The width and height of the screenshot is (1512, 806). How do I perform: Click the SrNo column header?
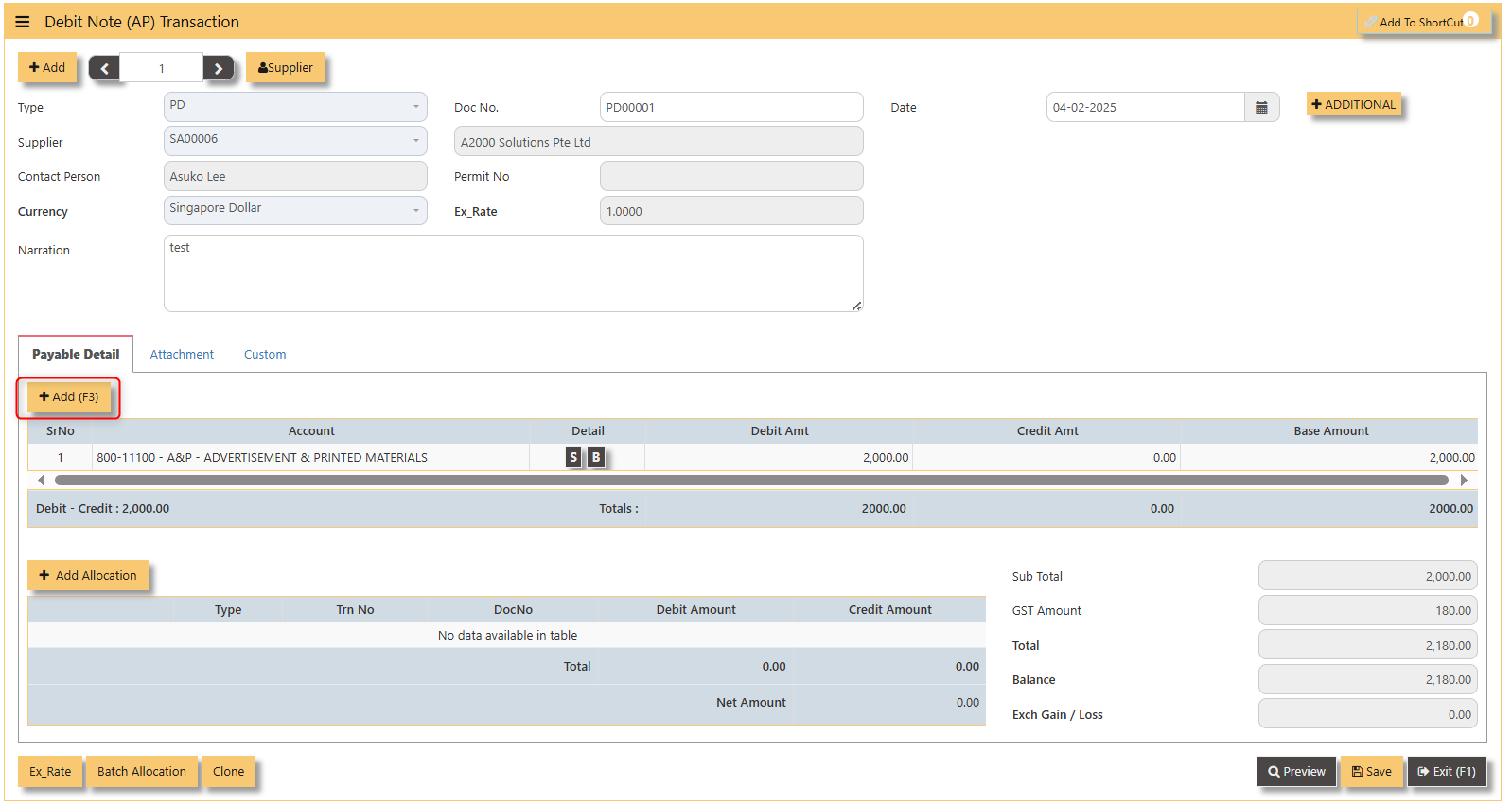tap(61, 430)
